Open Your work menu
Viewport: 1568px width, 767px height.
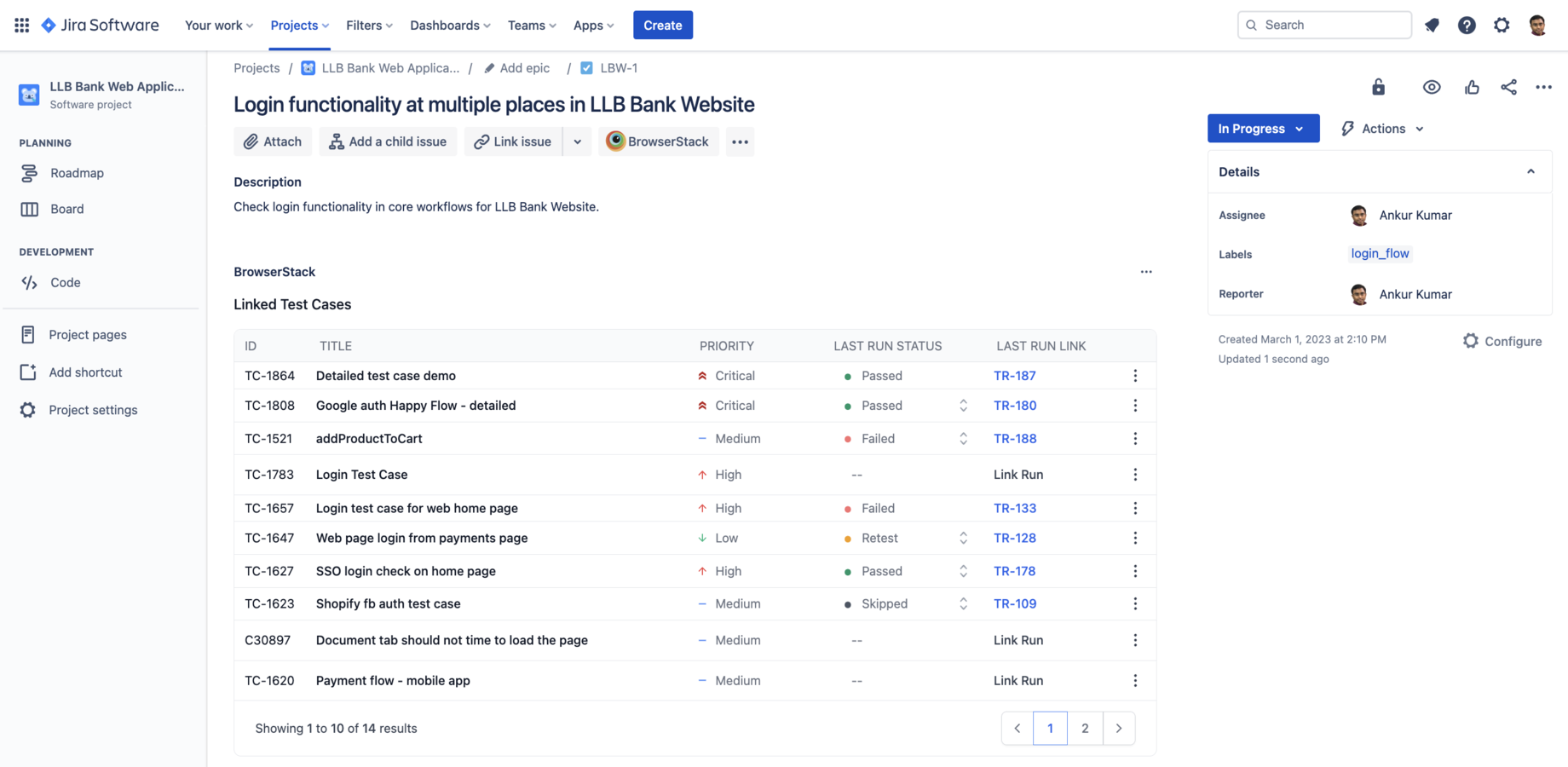coord(219,25)
